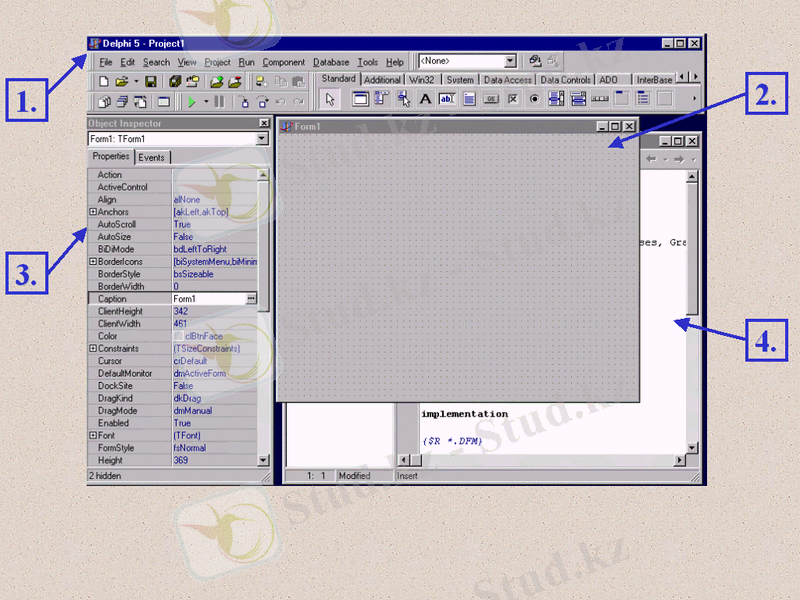800x600 pixels.
Task: Pick the arrow pointer selection tool
Action: [x=331, y=99]
